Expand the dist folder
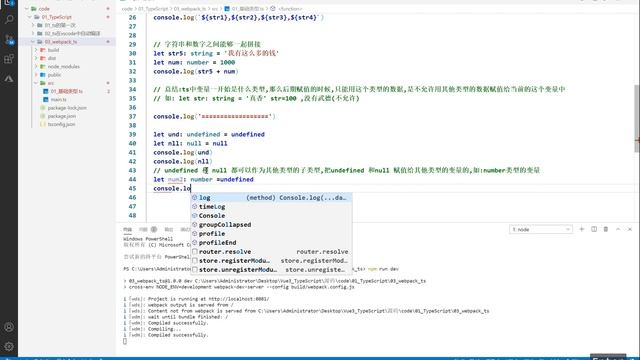Image resolution: width=640 pixels, height=360 pixels. 36,58
